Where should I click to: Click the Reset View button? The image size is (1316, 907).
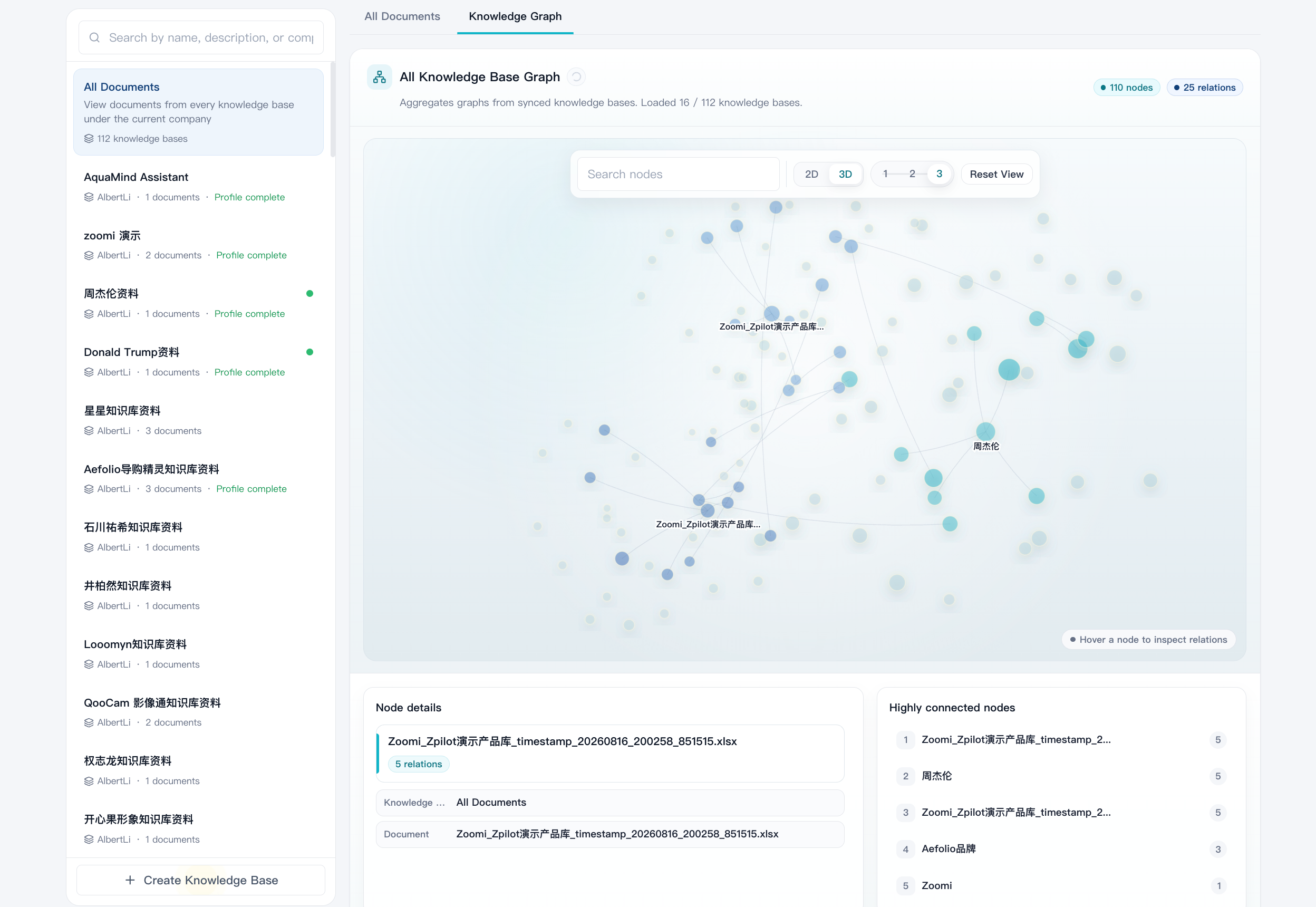(x=996, y=175)
